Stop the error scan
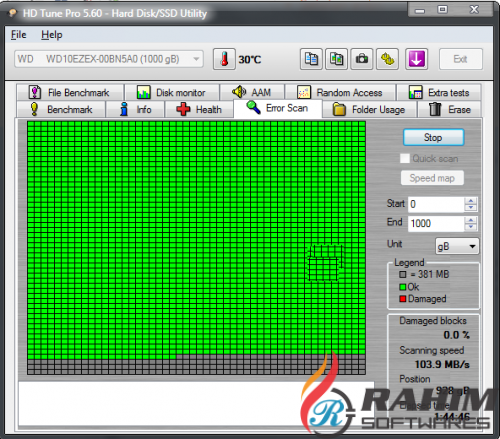 (433, 137)
